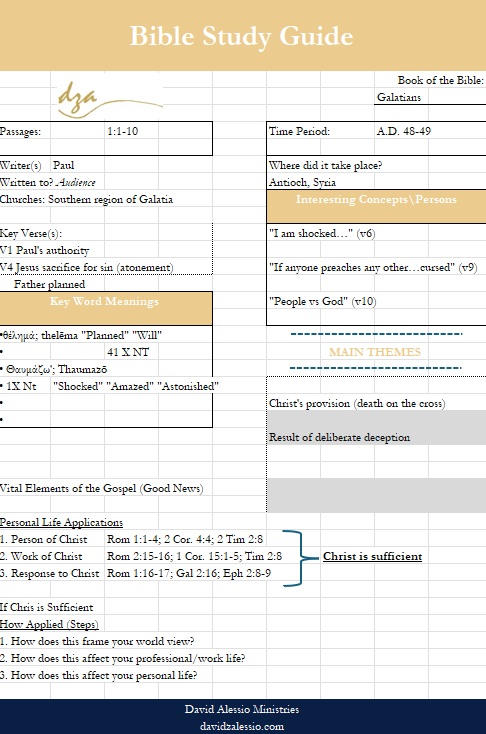Image resolution: width=486 pixels, height=734 pixels.
Task: Open the davidzalessio.com link
Action: (x=242, y=726)
